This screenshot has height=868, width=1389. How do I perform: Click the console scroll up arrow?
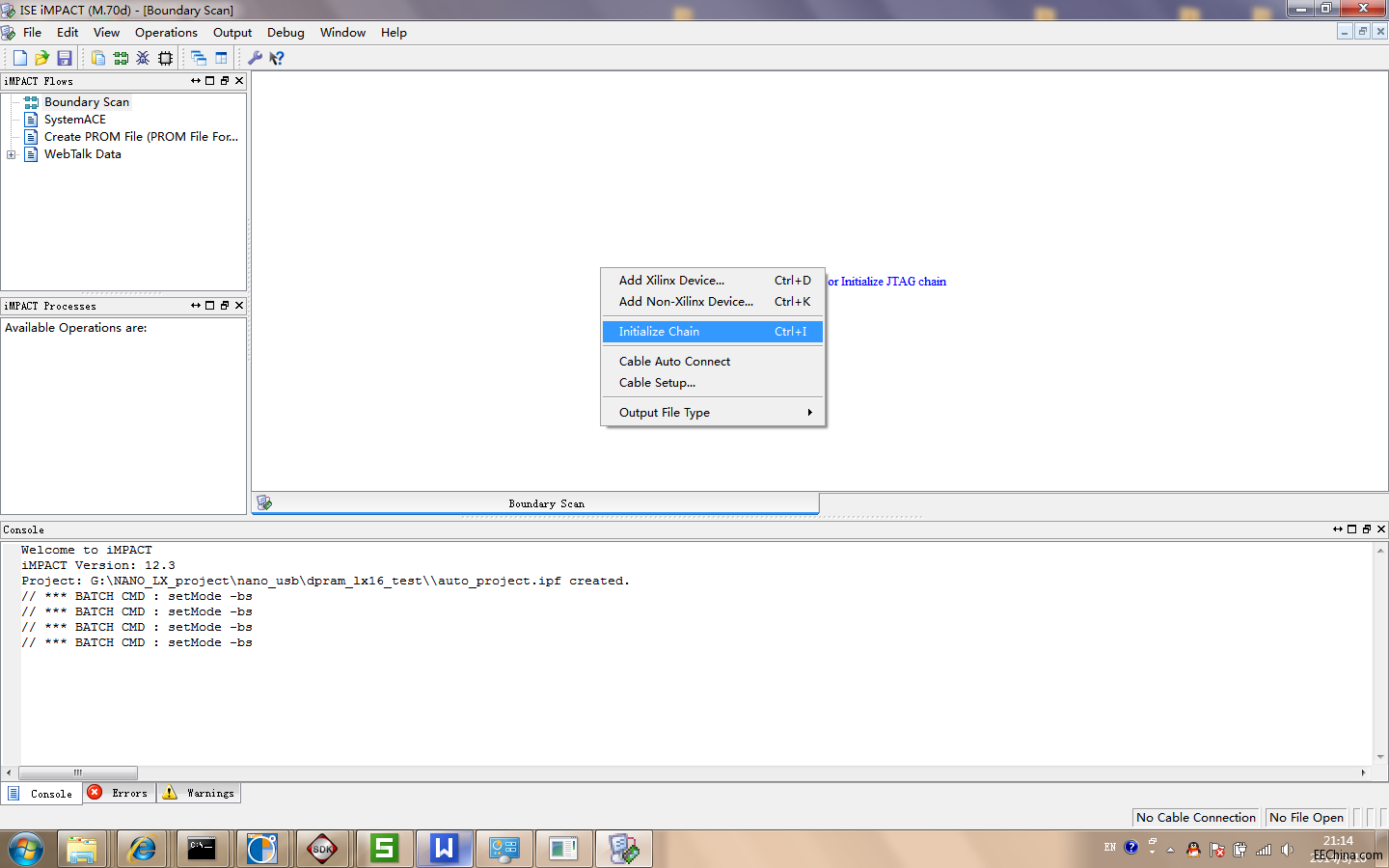pos(1381,551)
